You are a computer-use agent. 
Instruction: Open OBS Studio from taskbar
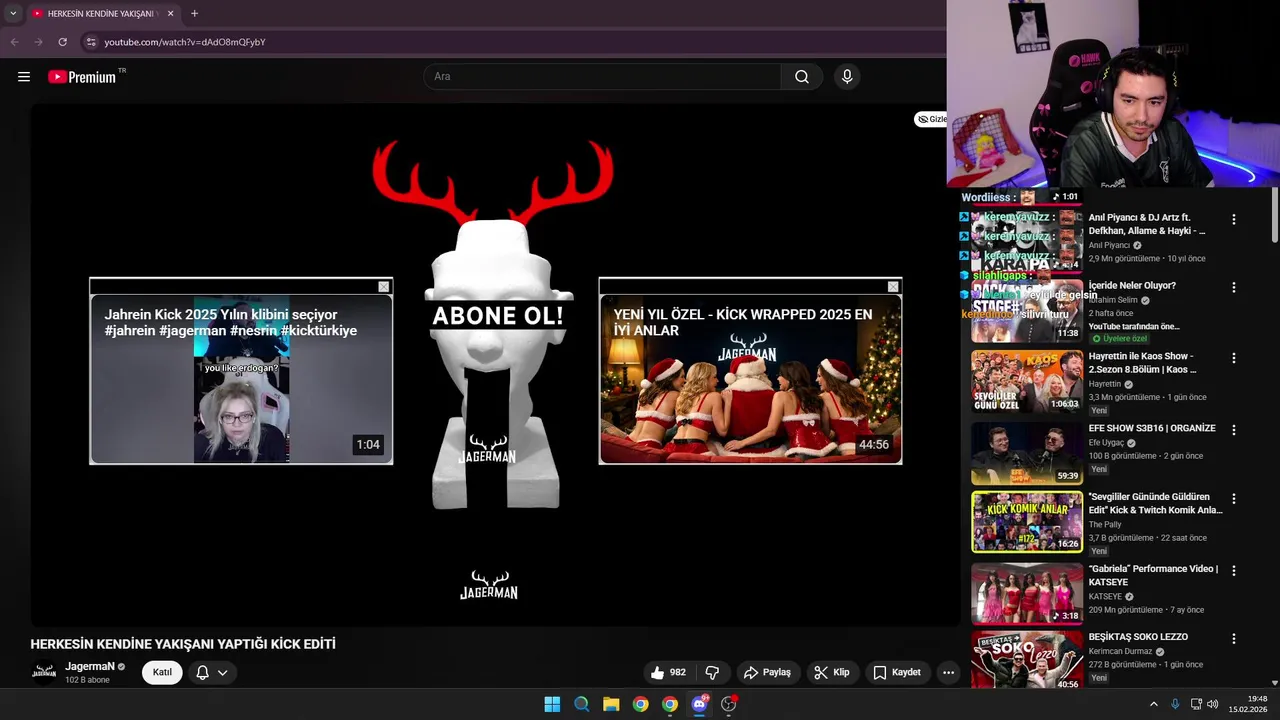coord(729,704)
